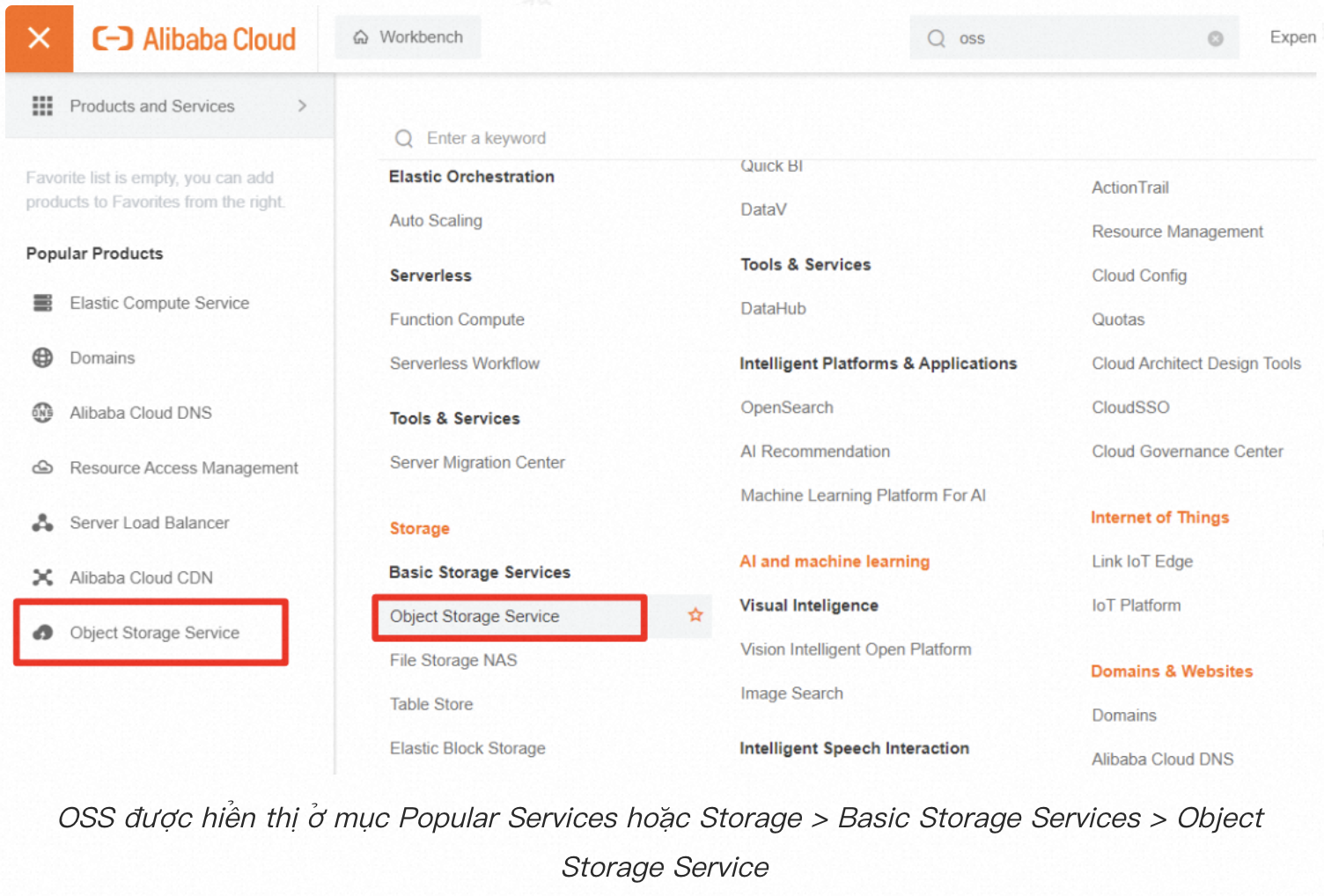Viewport: 1324px width, 896px height.
Task: Open File Storage NAS
Action: (x=453, y=660)
